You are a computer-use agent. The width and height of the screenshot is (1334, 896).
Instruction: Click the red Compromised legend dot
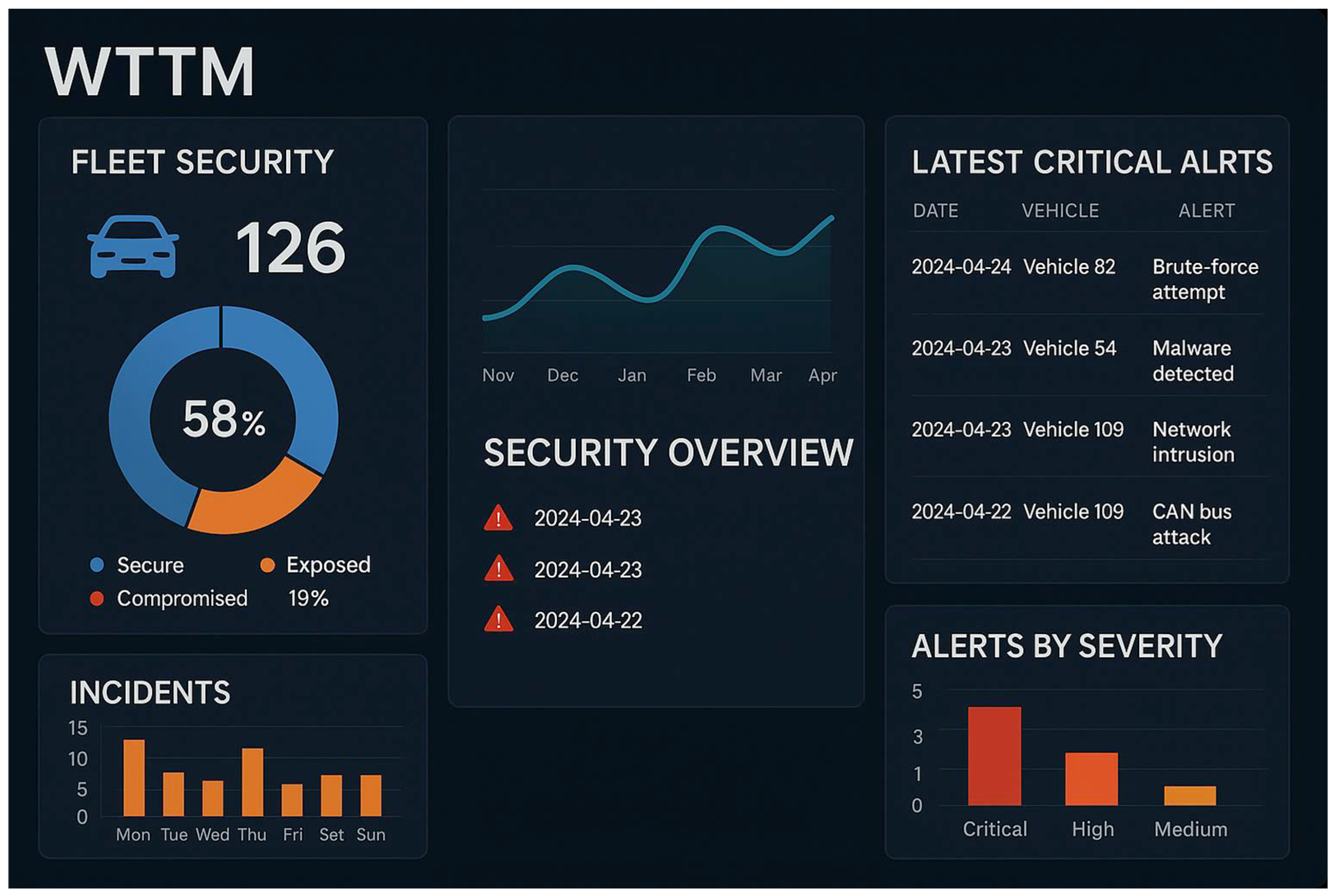(x=97, y=598)
